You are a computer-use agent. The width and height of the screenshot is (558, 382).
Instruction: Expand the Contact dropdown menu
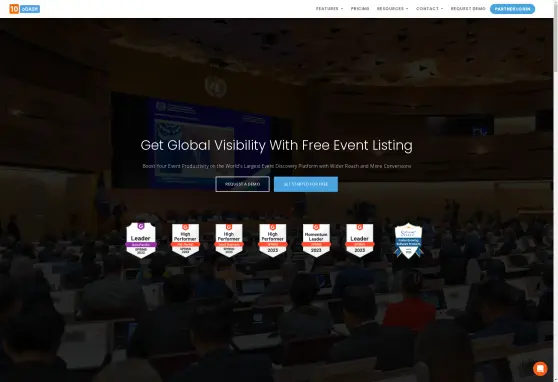430,9
